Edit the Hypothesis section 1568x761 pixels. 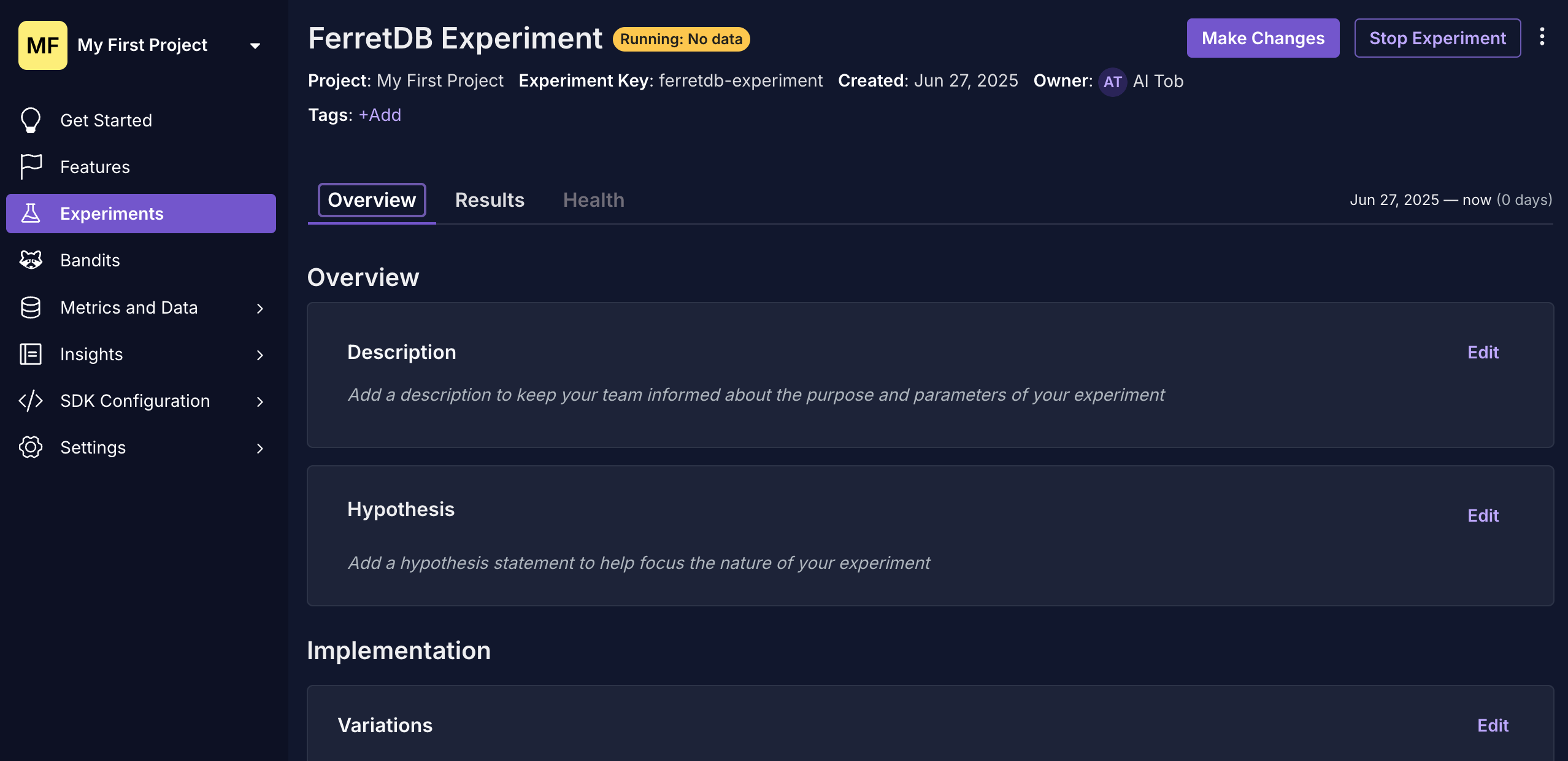(1483, 516)
